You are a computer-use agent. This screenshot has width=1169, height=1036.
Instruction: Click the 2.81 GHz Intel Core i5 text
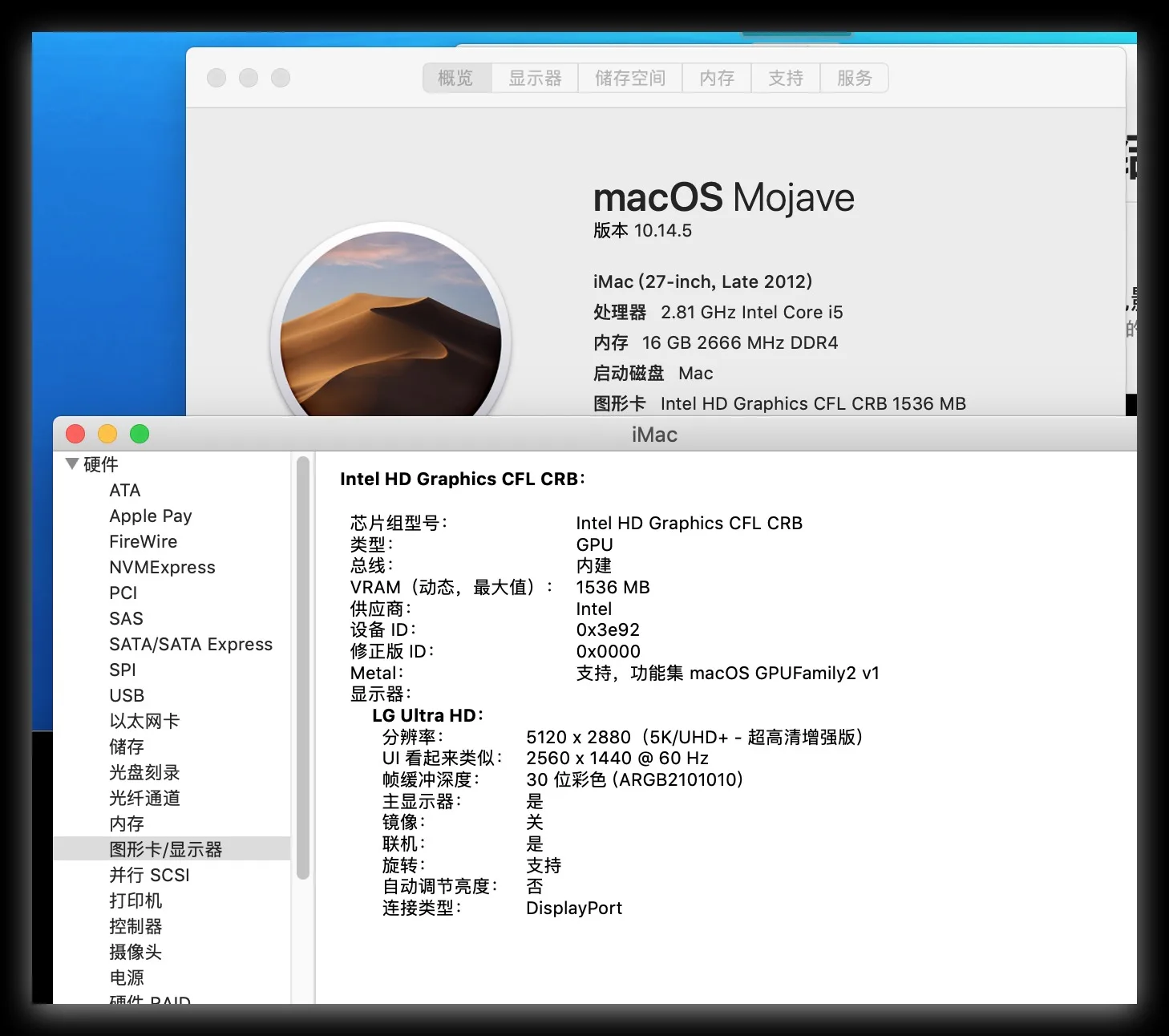click(x=752, y=312)
